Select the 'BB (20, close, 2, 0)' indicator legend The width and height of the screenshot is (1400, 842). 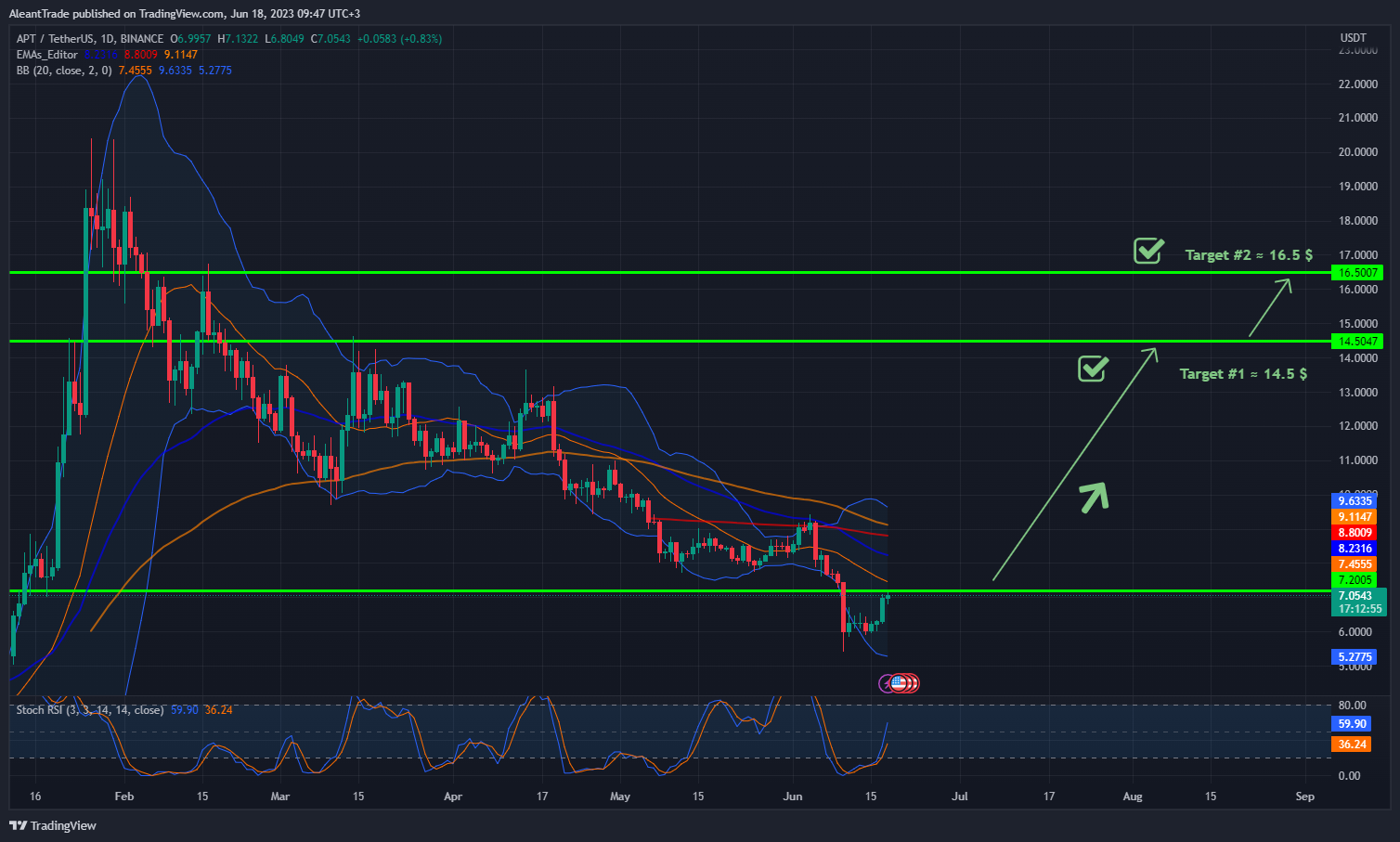coord(64,71)
